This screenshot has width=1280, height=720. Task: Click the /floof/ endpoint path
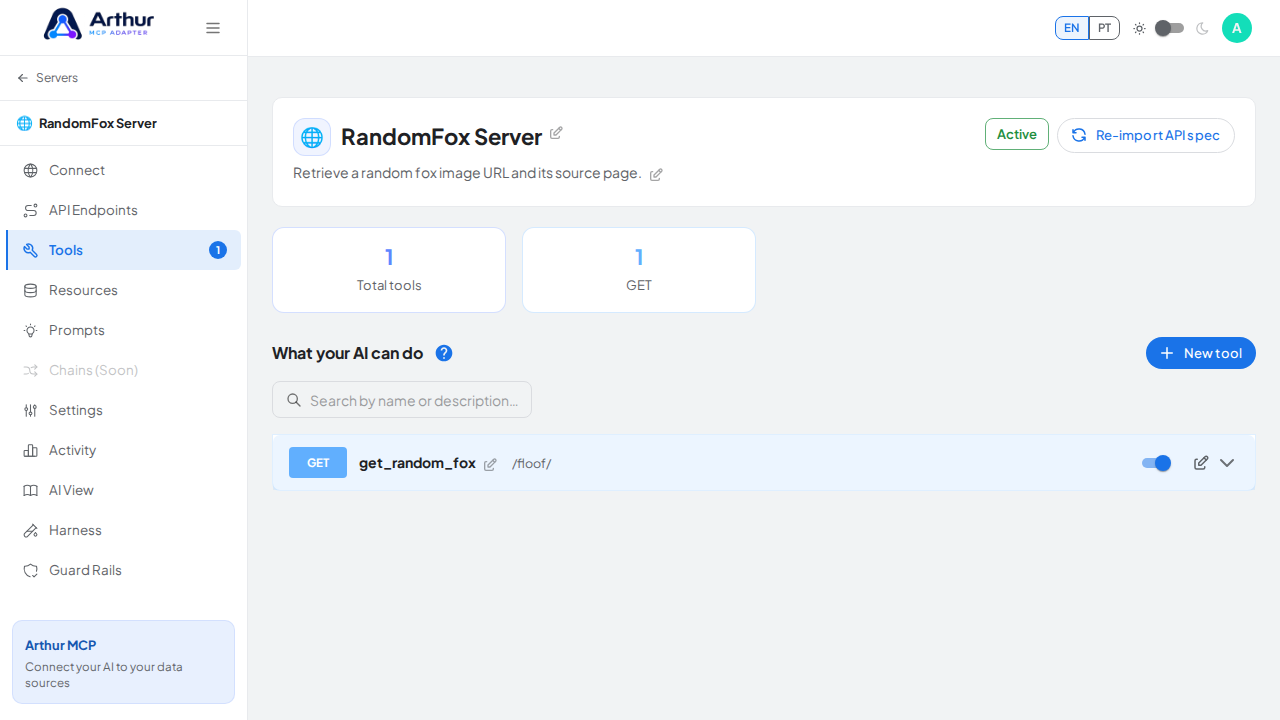(x=532, y=464)
